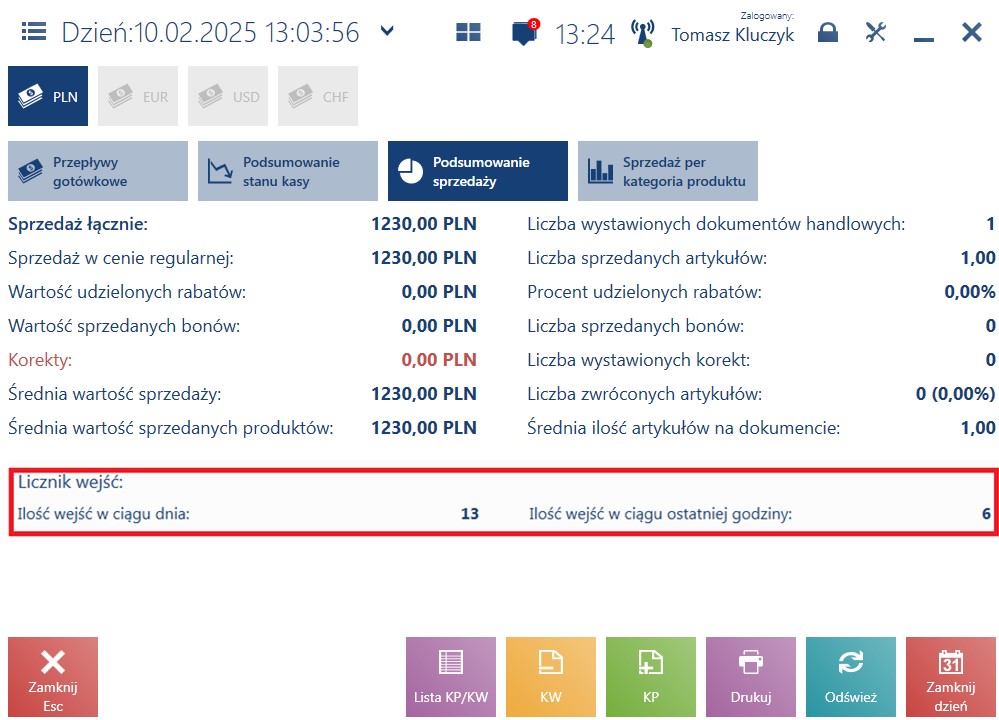The height and width of the screenshot is (720, 999).
Task: Open notifications with the red badge
Action: [x=525, y=32]
